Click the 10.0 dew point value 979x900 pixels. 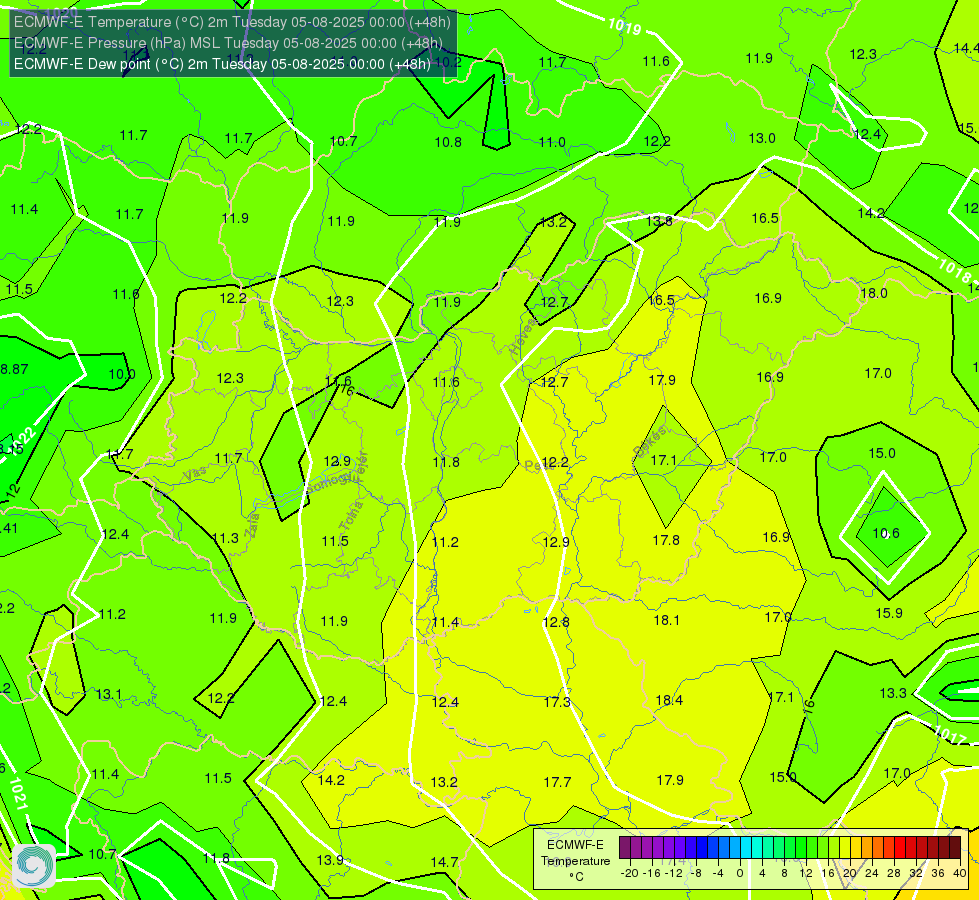pos(122,374)
